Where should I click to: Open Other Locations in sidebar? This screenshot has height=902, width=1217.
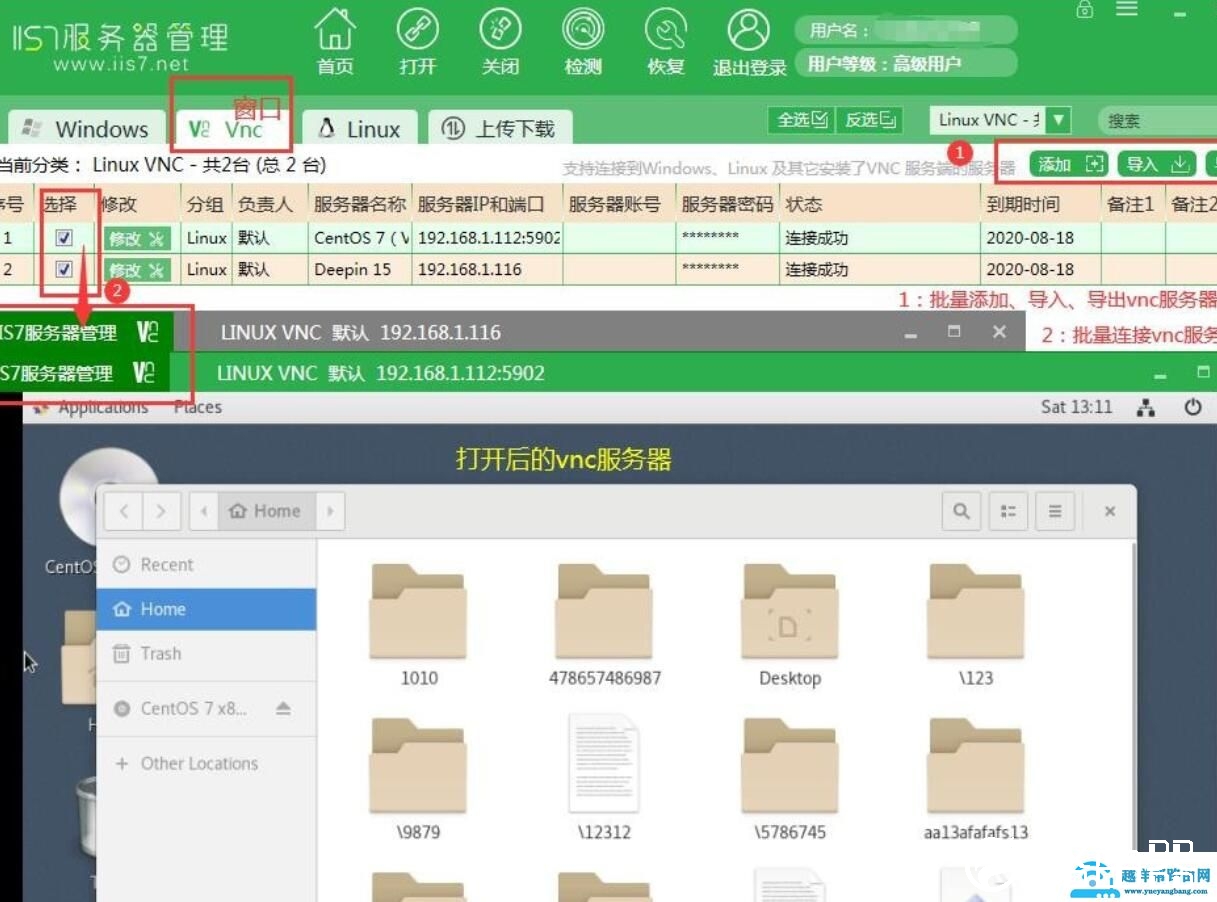pyautogui.click(x=206, y=763)
